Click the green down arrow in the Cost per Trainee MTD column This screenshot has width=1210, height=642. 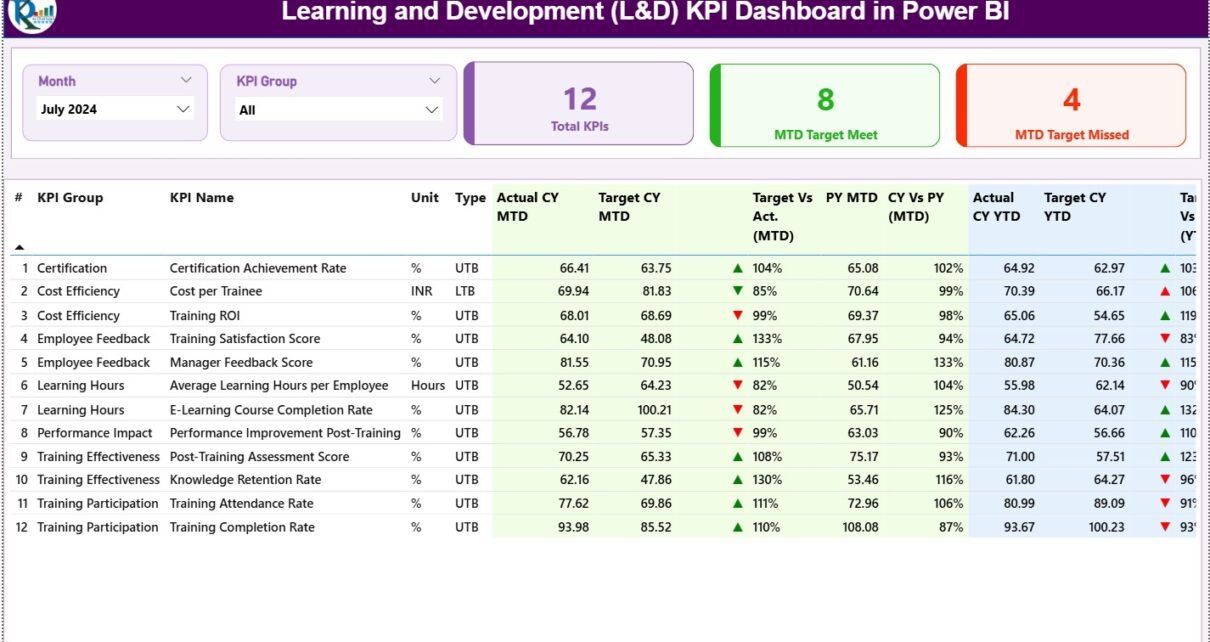pos(738,291)
